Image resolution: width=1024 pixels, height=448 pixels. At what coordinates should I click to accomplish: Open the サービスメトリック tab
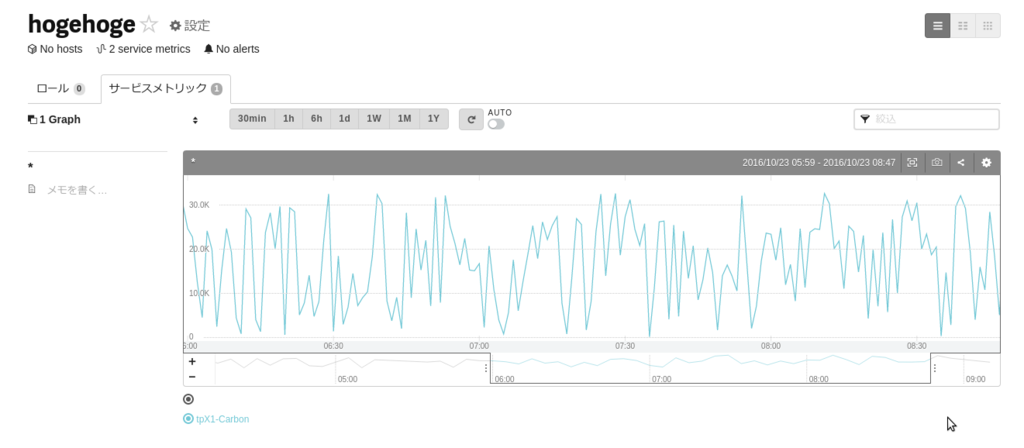coord(166,89)
